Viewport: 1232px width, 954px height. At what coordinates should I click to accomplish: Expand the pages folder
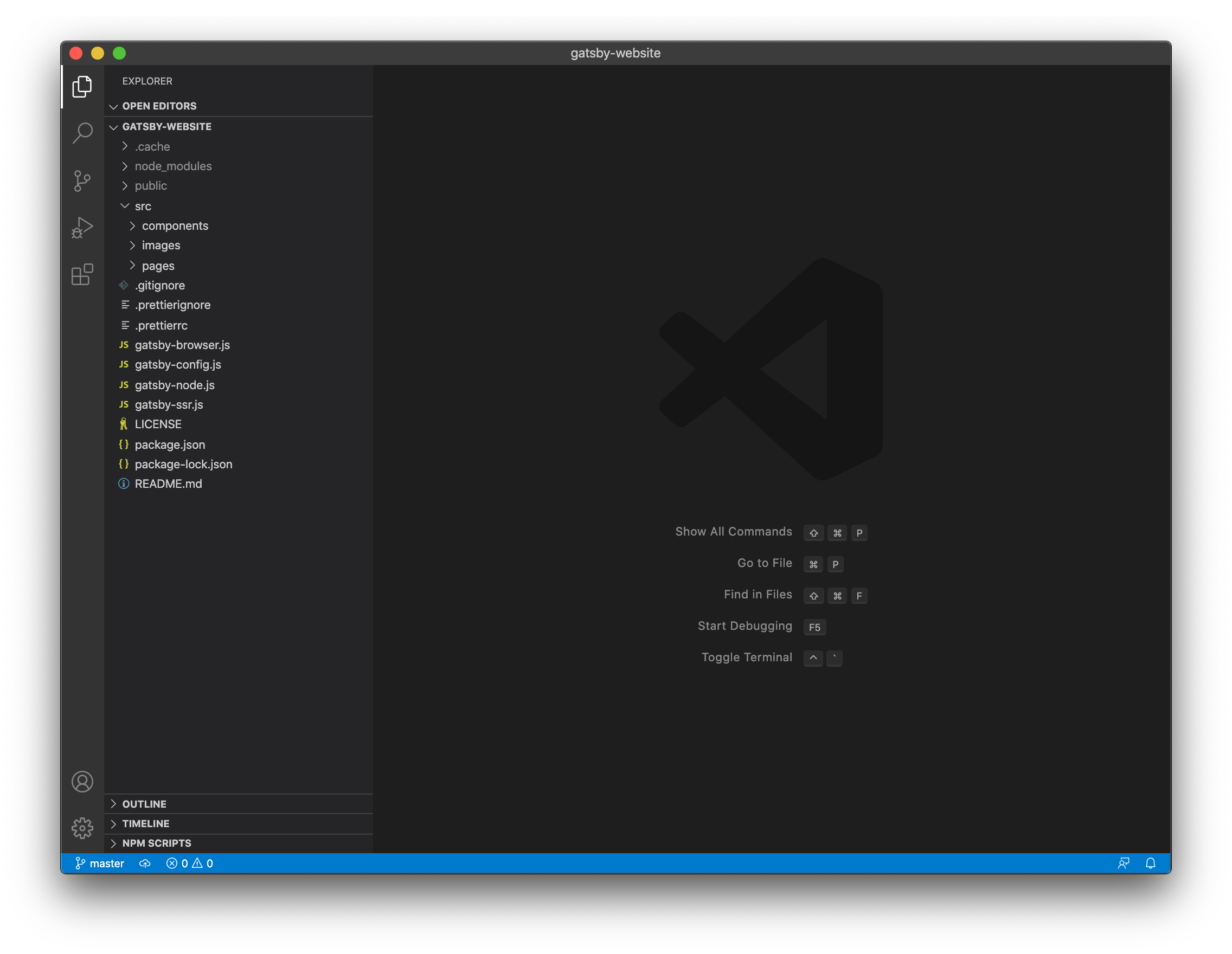point(239,266)
